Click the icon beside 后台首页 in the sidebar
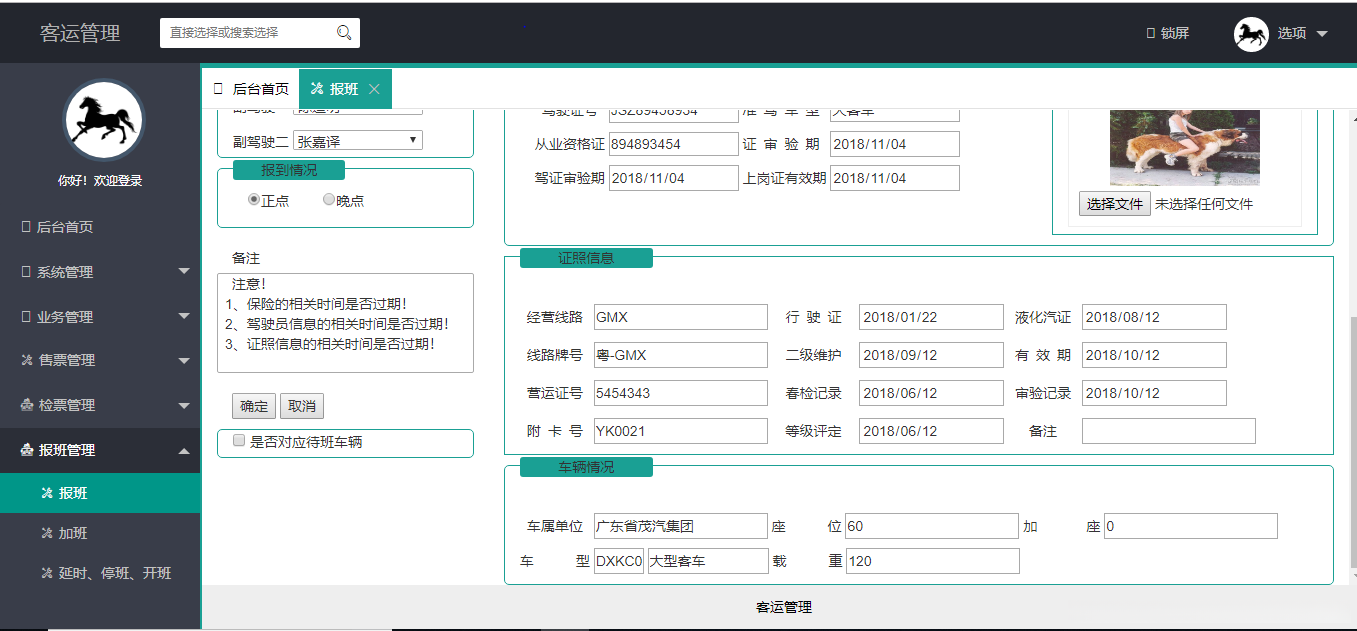The image size is (1357, 631). 26,227
